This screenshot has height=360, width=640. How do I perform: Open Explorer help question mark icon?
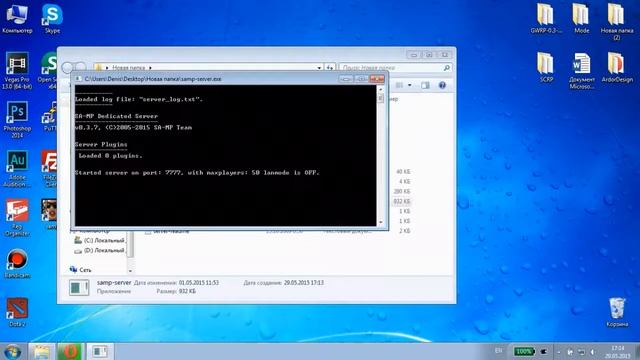(x=442, y=85)
